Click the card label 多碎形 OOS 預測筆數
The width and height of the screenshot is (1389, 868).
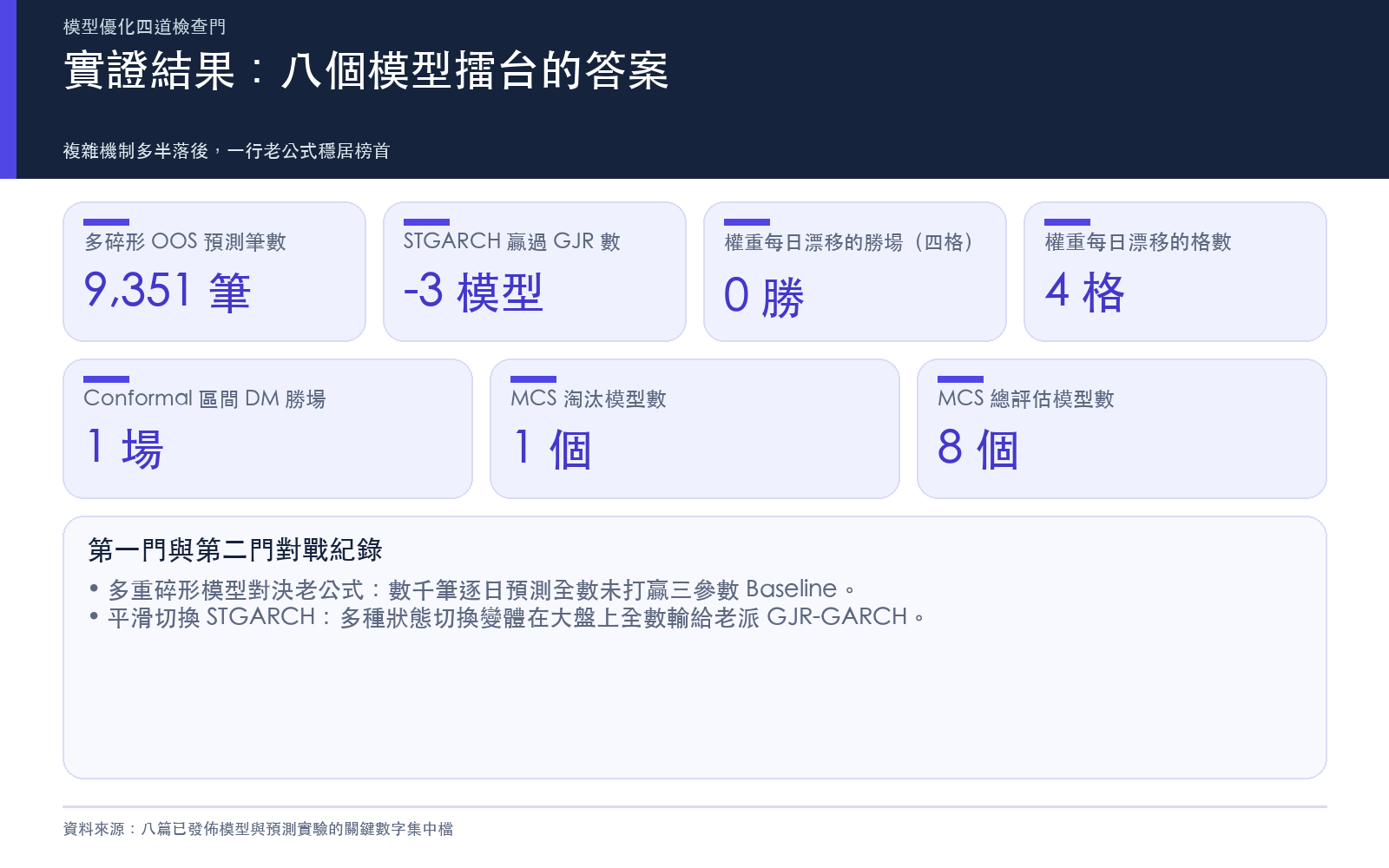tap(185, 241)
